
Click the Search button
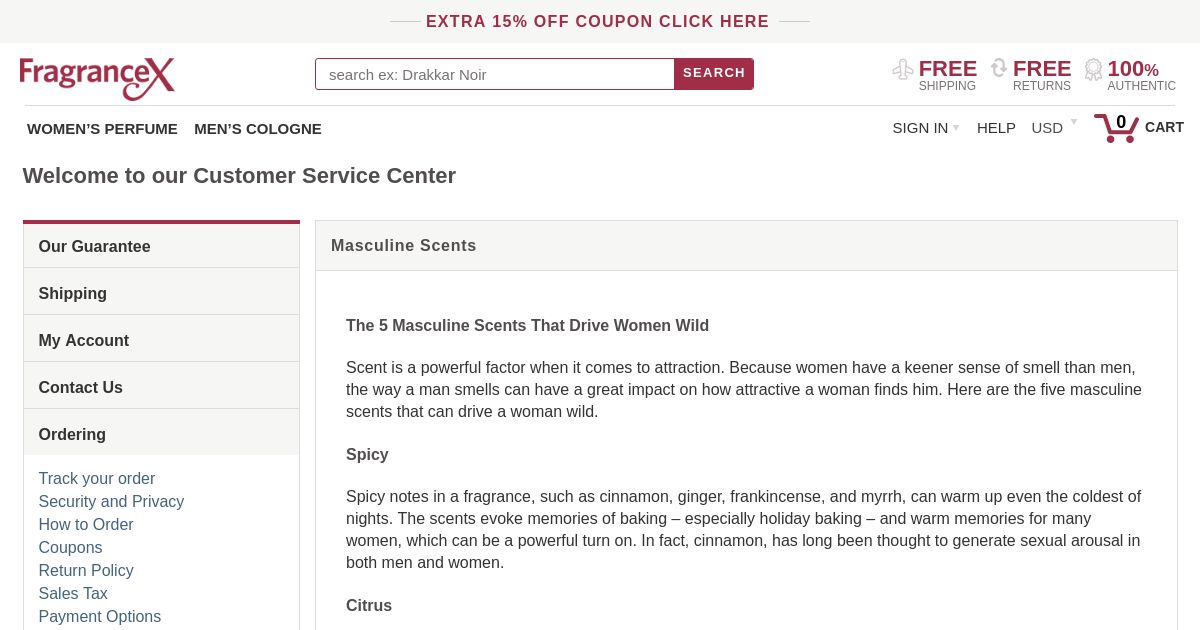click(x=714, y=74)
